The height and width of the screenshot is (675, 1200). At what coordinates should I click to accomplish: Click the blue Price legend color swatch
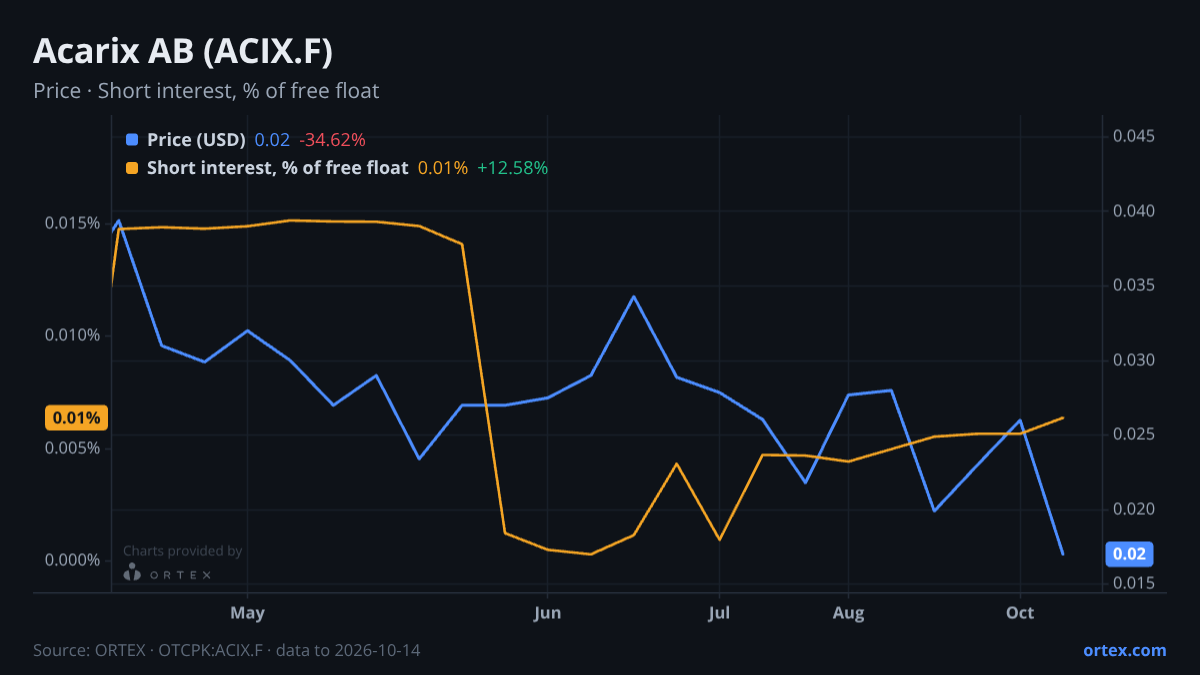(x=132, y=139)
